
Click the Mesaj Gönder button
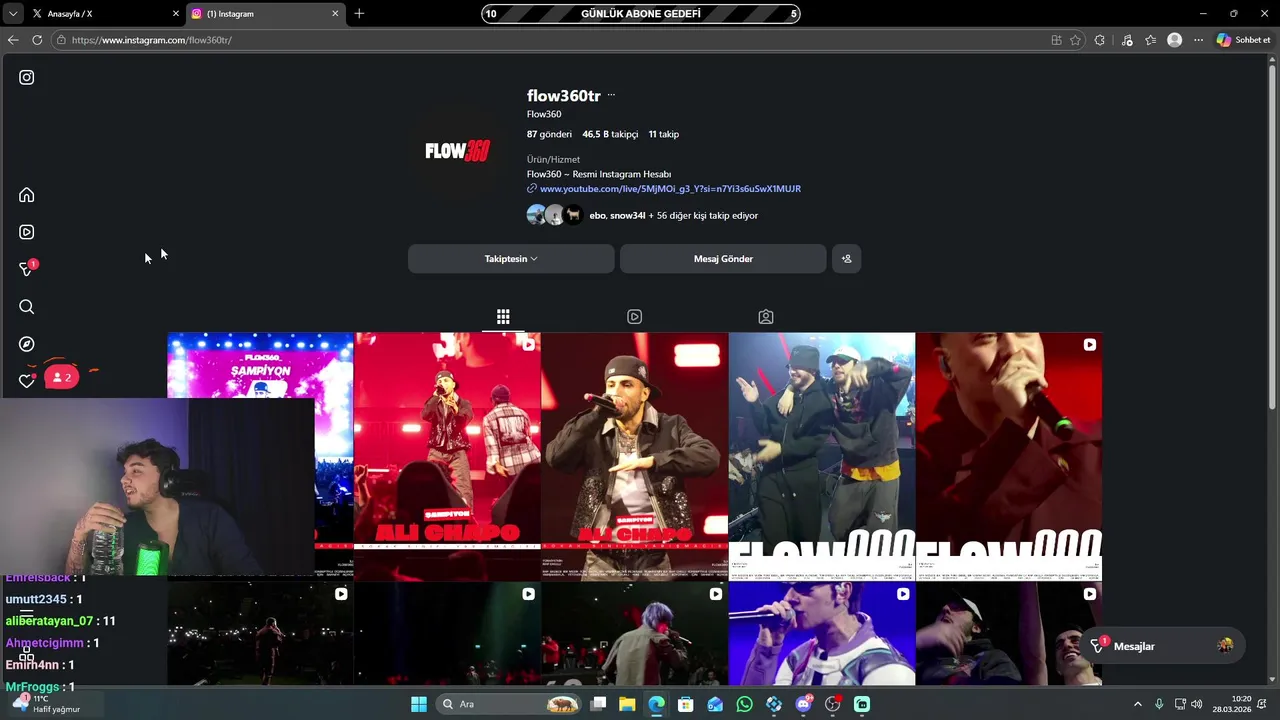pos(723,259)
